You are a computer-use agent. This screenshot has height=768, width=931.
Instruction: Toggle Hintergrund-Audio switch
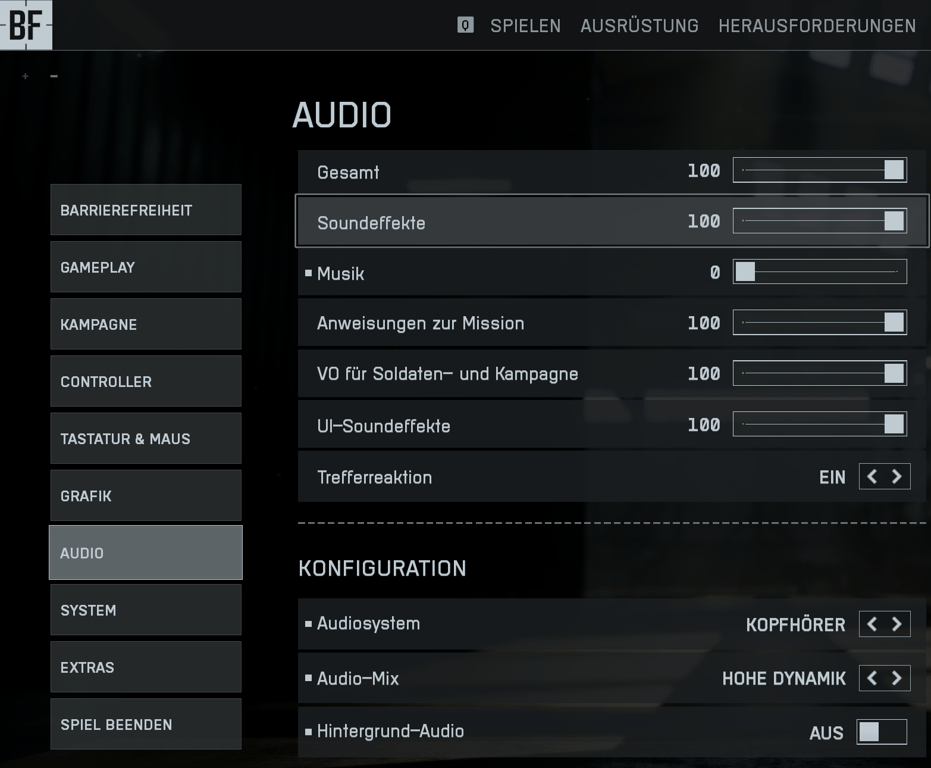(881, 732)
